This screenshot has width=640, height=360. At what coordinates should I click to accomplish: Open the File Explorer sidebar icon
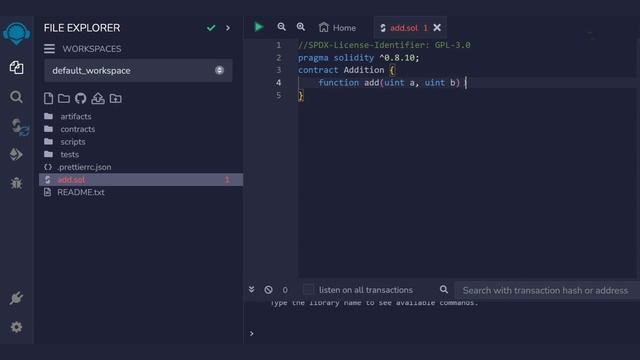16,67
